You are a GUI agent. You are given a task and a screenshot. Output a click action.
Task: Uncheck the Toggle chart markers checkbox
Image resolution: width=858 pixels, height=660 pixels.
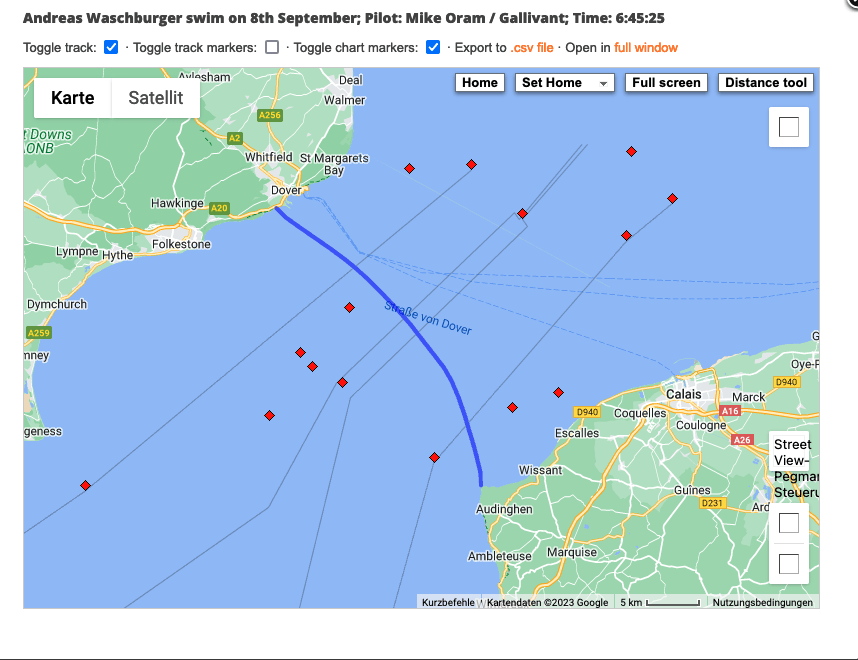point(433,47)
